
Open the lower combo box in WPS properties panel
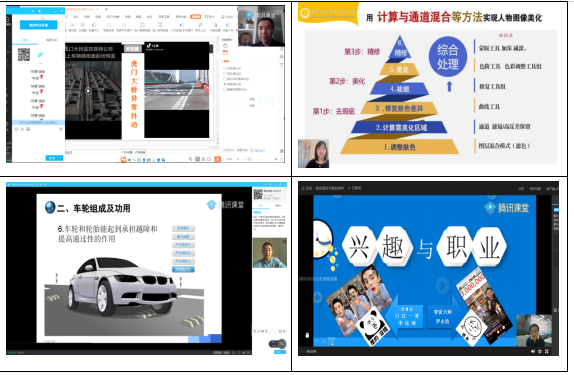[x=266, y=105]
